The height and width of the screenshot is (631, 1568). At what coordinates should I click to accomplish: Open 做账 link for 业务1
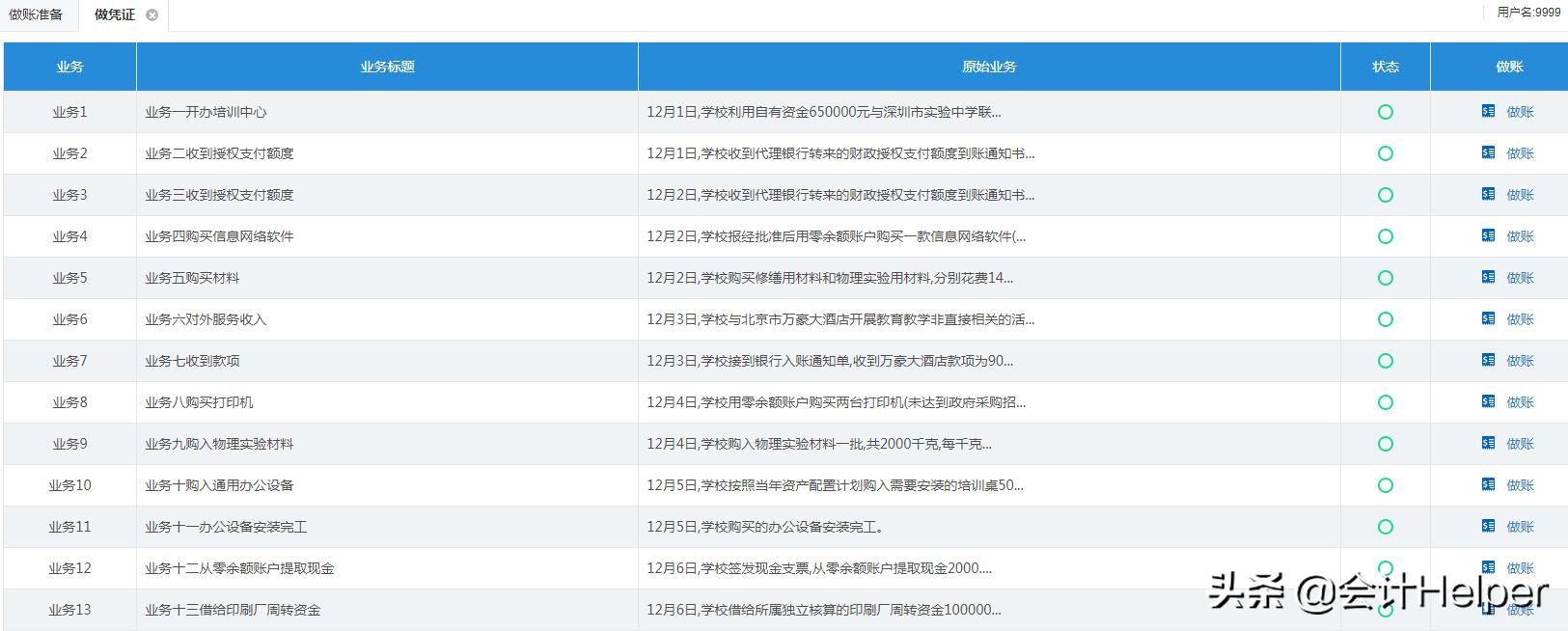coord(1520,112)
